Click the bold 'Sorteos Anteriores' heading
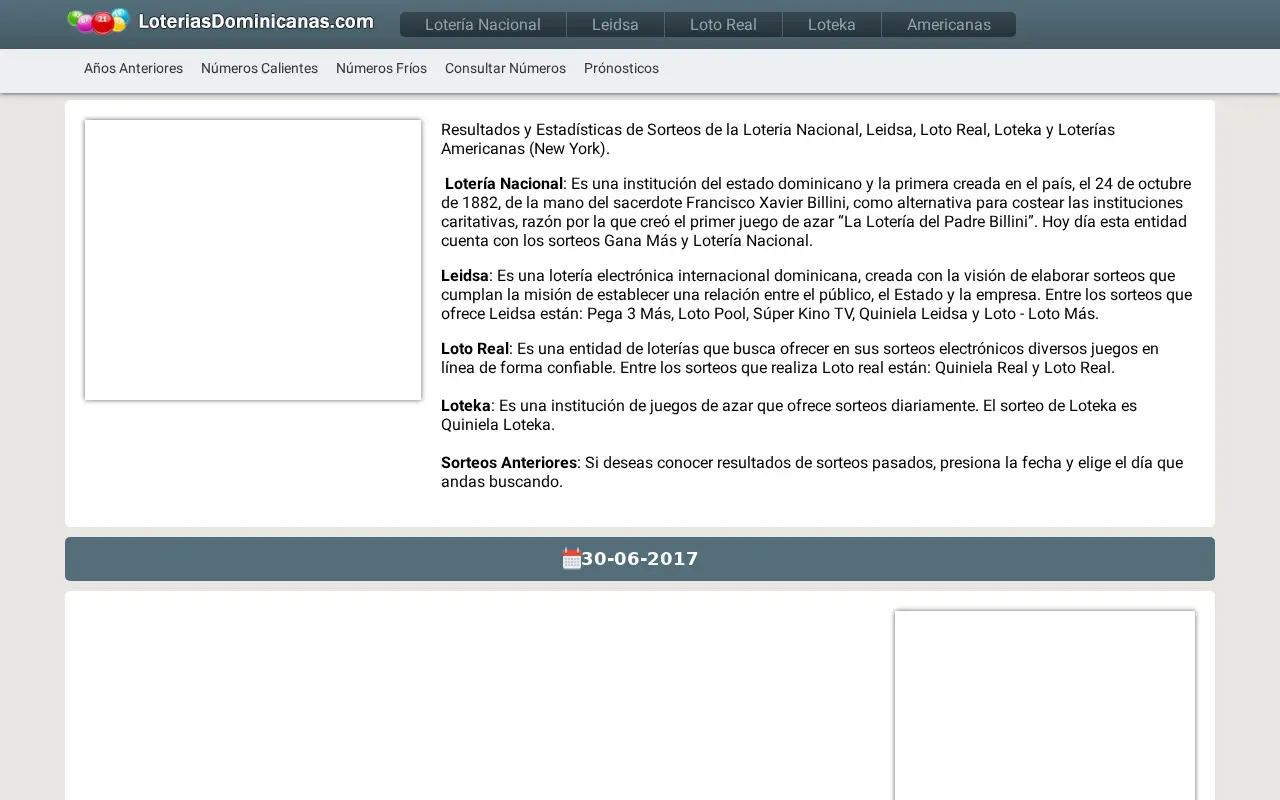 click(x=509, y=462)
